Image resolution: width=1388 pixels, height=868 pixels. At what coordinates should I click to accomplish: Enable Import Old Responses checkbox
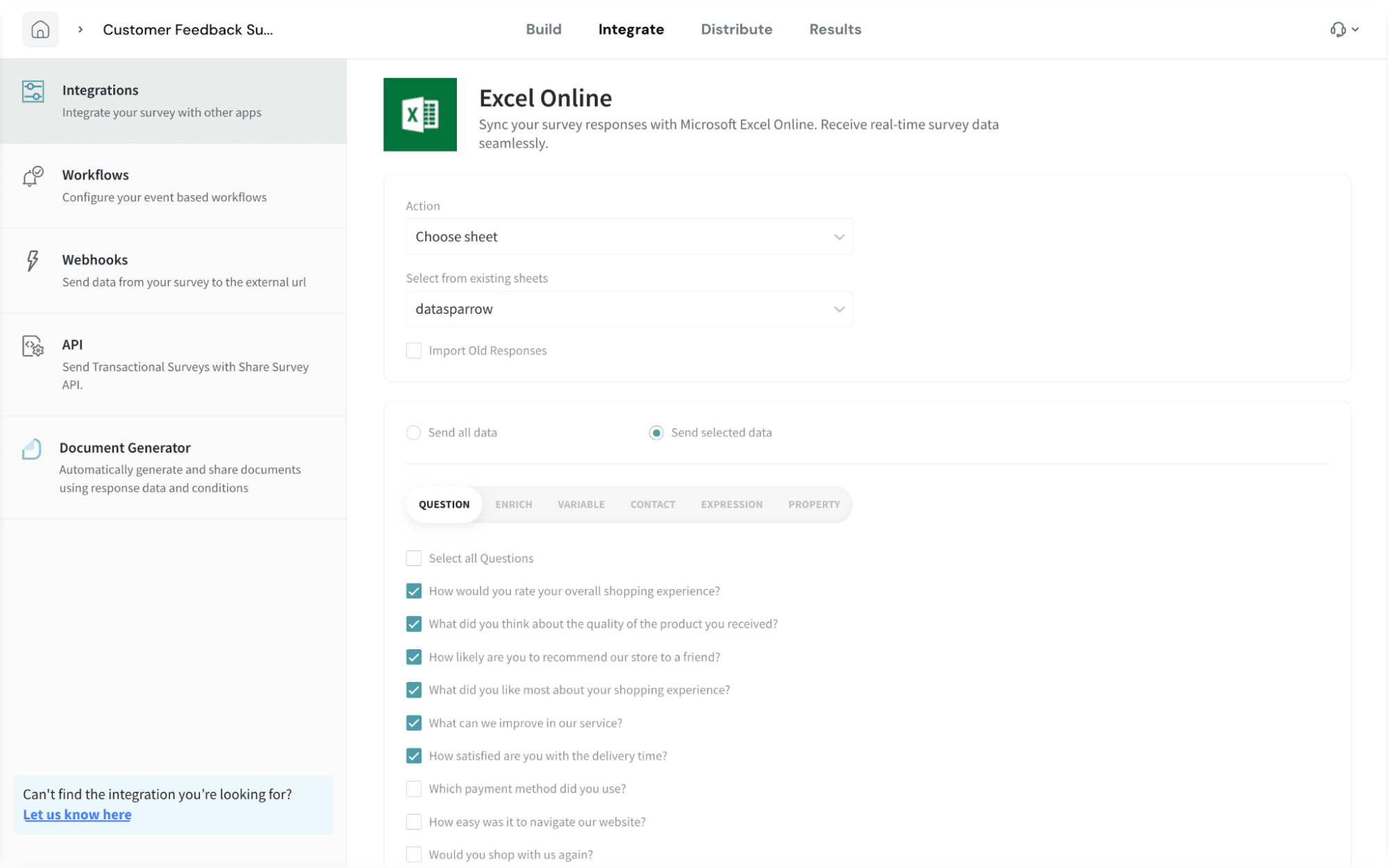(x=414, y=351)
